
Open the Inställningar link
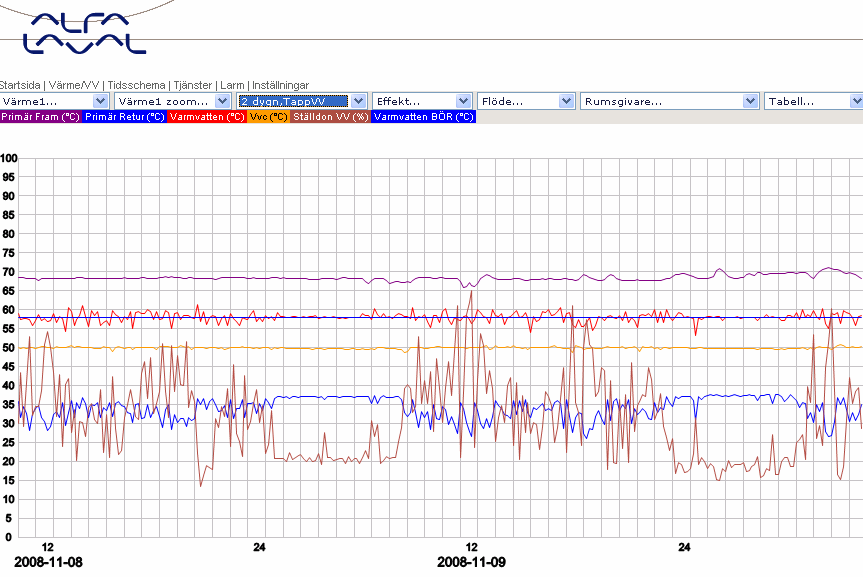pyautogui.click(x=280, y=85)
